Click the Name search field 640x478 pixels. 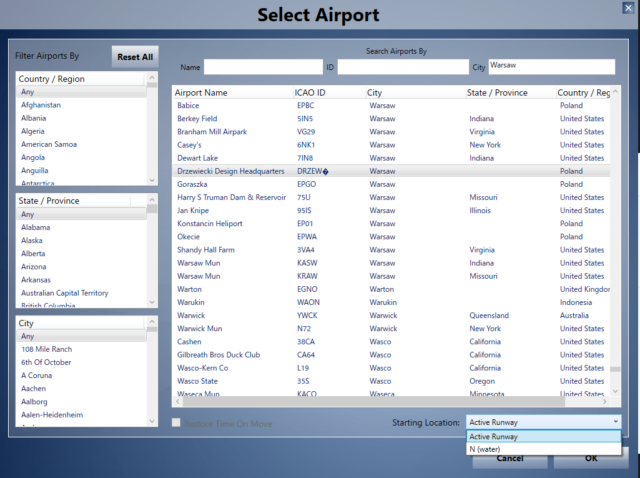click(262, 67)
